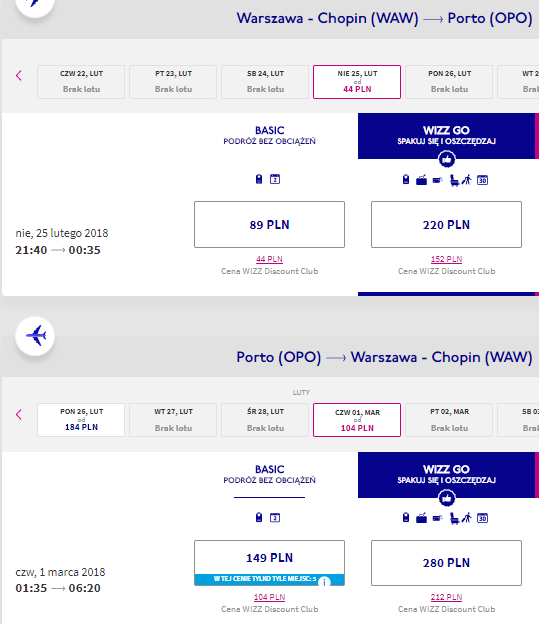Click the WIZZ GO thumbs-up icon for outbound flight
This screenshot has width=539, height=624.
(x=447, y=160)
